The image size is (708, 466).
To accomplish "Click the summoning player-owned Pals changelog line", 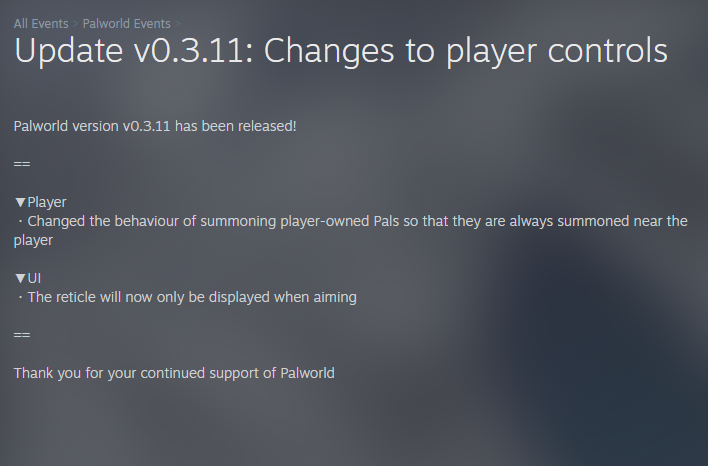I will pos(357,221).
